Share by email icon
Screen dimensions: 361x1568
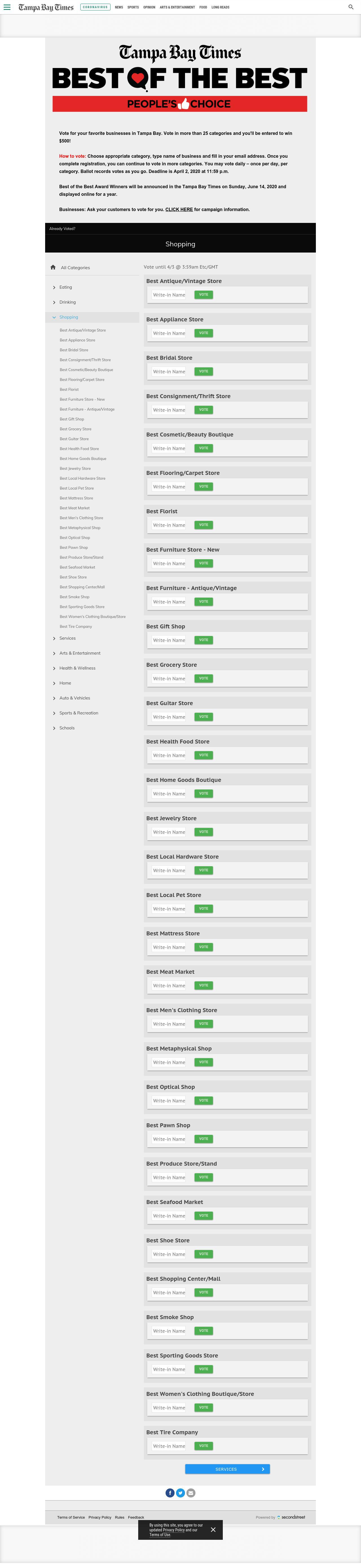[x=191, y=1493]
